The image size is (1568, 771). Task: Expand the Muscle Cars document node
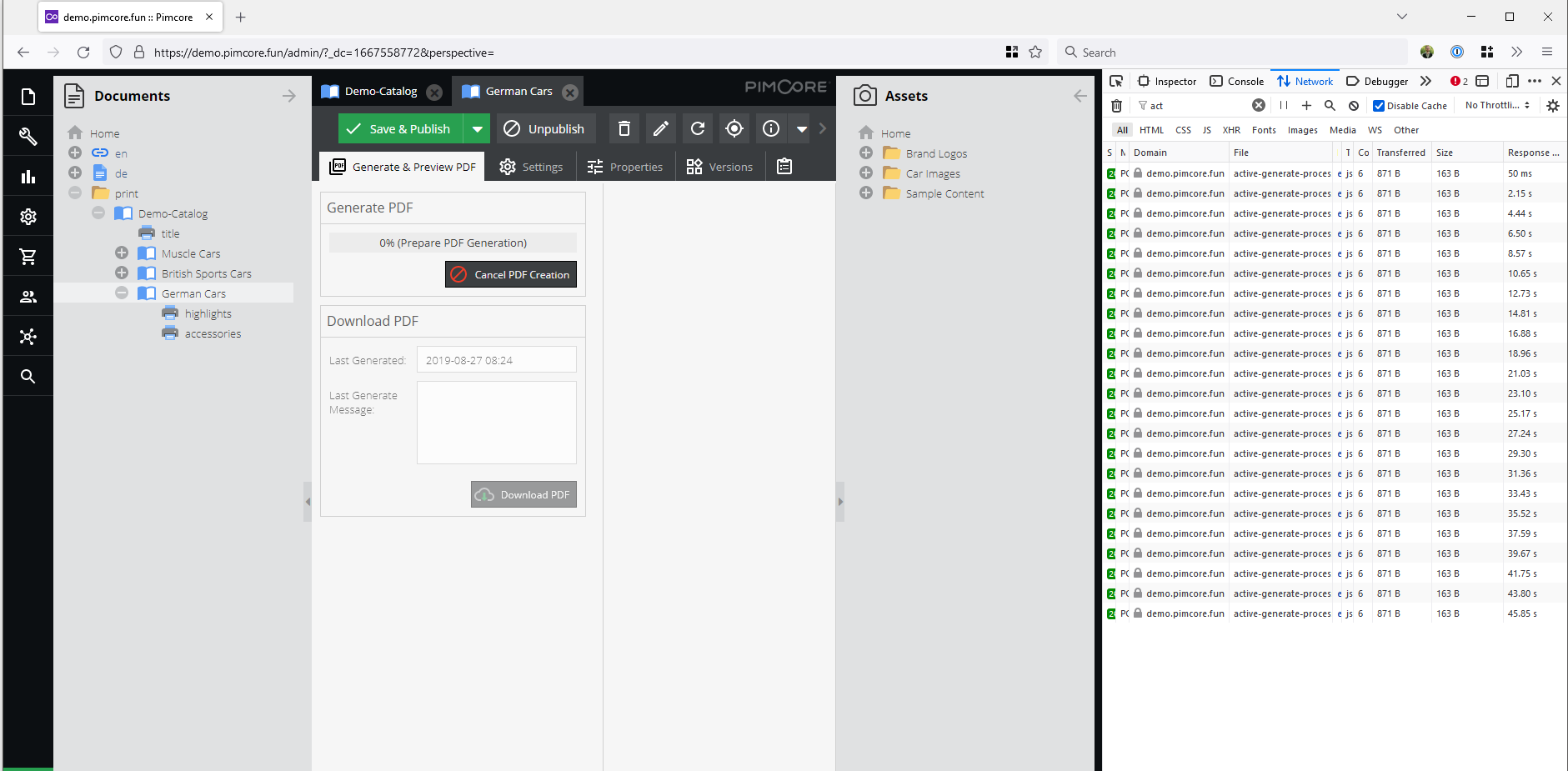(x=122, y=253)
